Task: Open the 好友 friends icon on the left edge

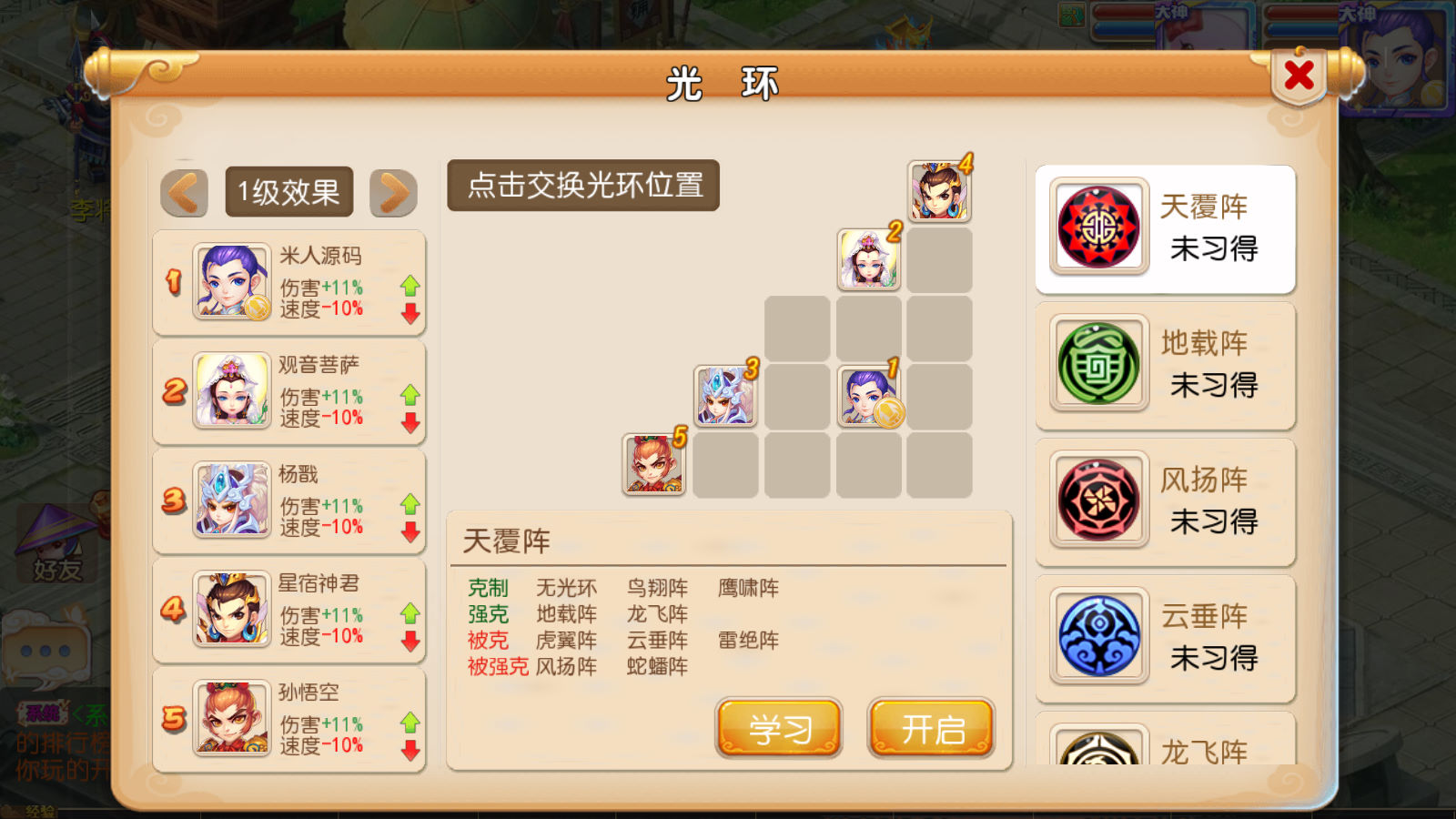Action: (56, 546)
